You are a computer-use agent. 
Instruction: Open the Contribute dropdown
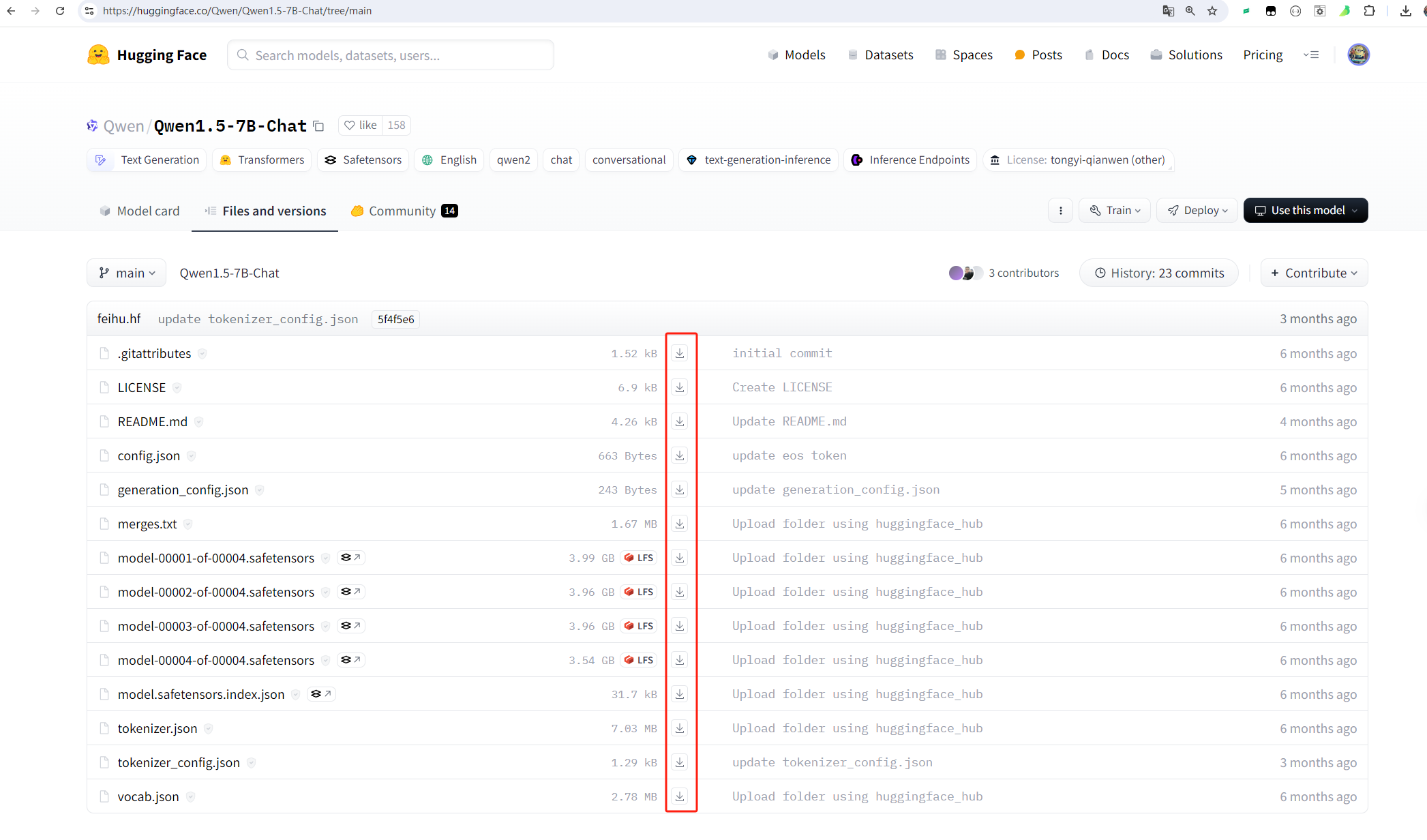pyautogui.click(x=1314, y=273)
